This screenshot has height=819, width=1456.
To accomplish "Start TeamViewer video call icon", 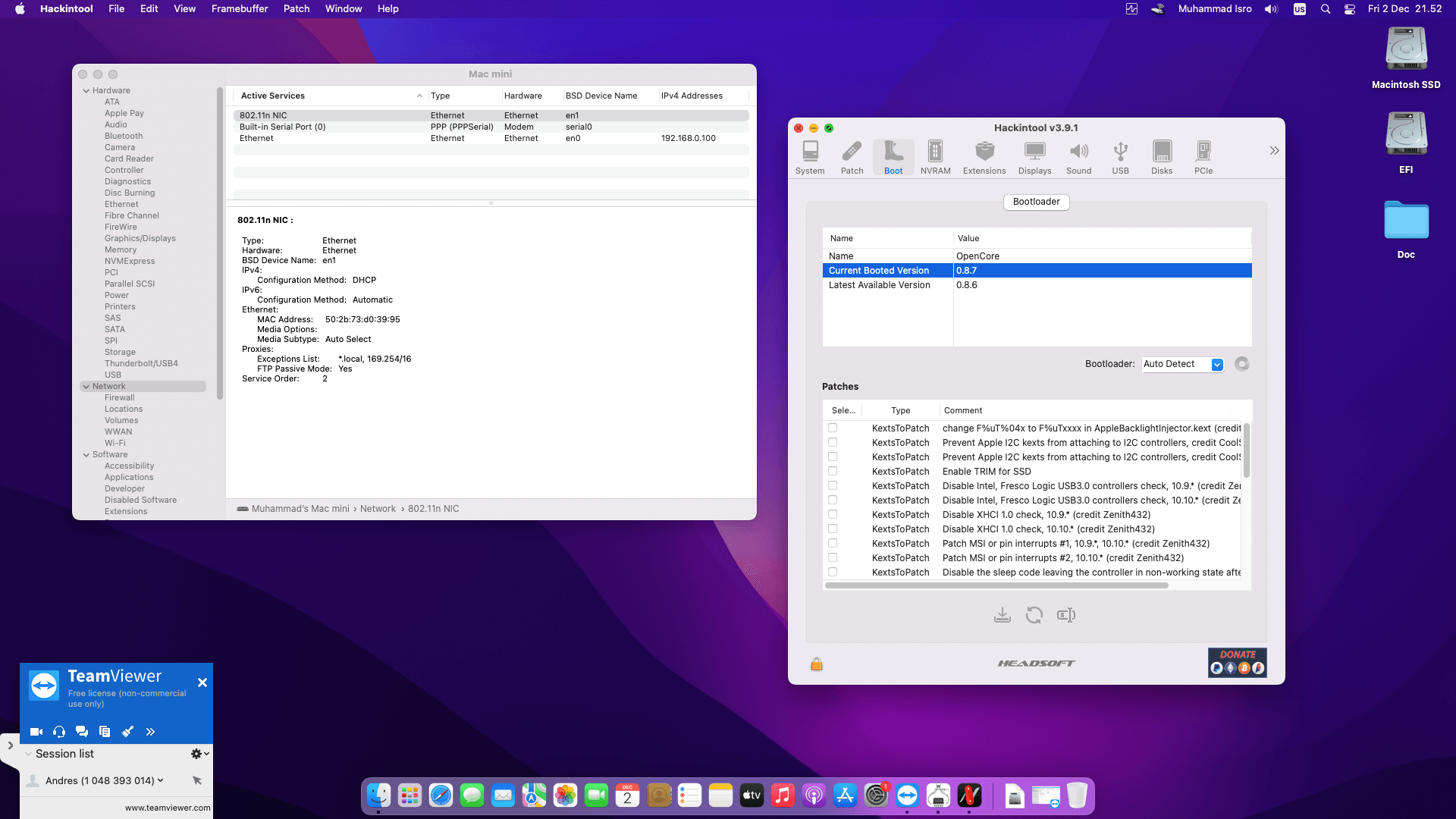I will coord(36,732).
